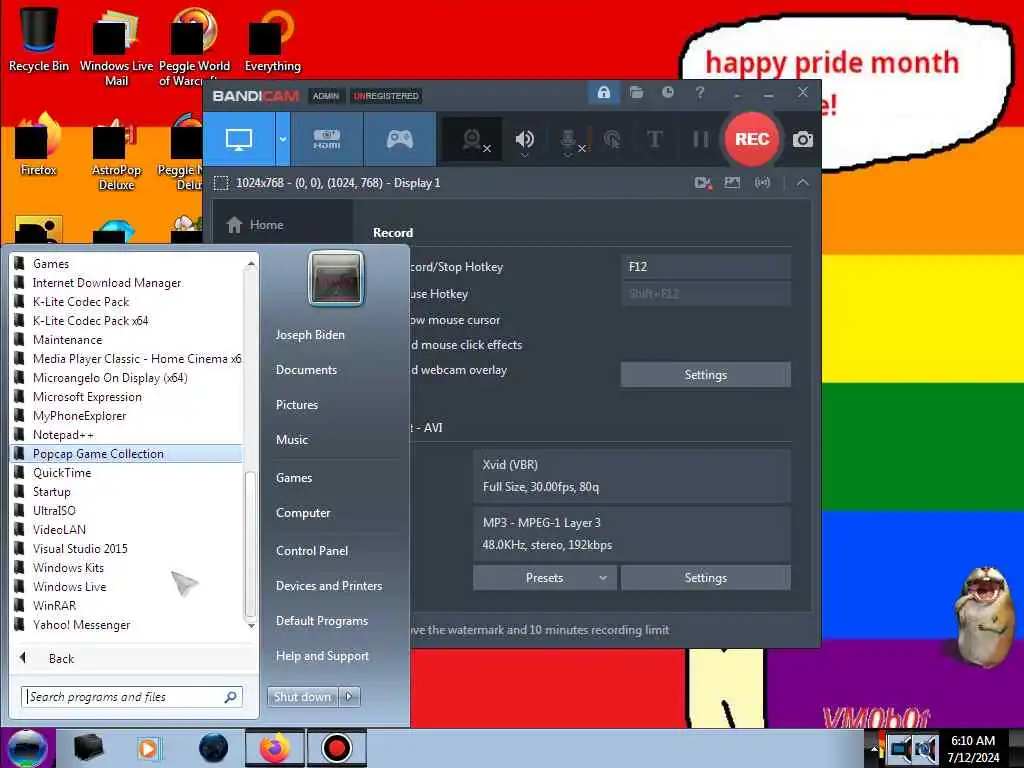Click the Start orb on taskbar
The width and height of the screenshot is (1024, 768).
coord(26,748)
